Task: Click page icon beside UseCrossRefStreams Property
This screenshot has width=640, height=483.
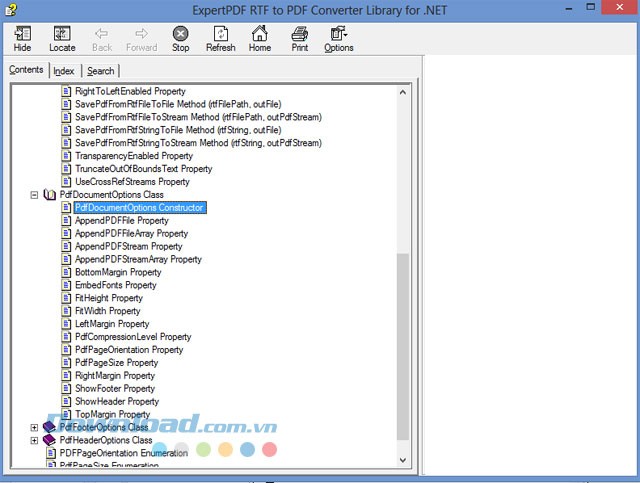Action: pyautogui.click(x=66, y=182)
